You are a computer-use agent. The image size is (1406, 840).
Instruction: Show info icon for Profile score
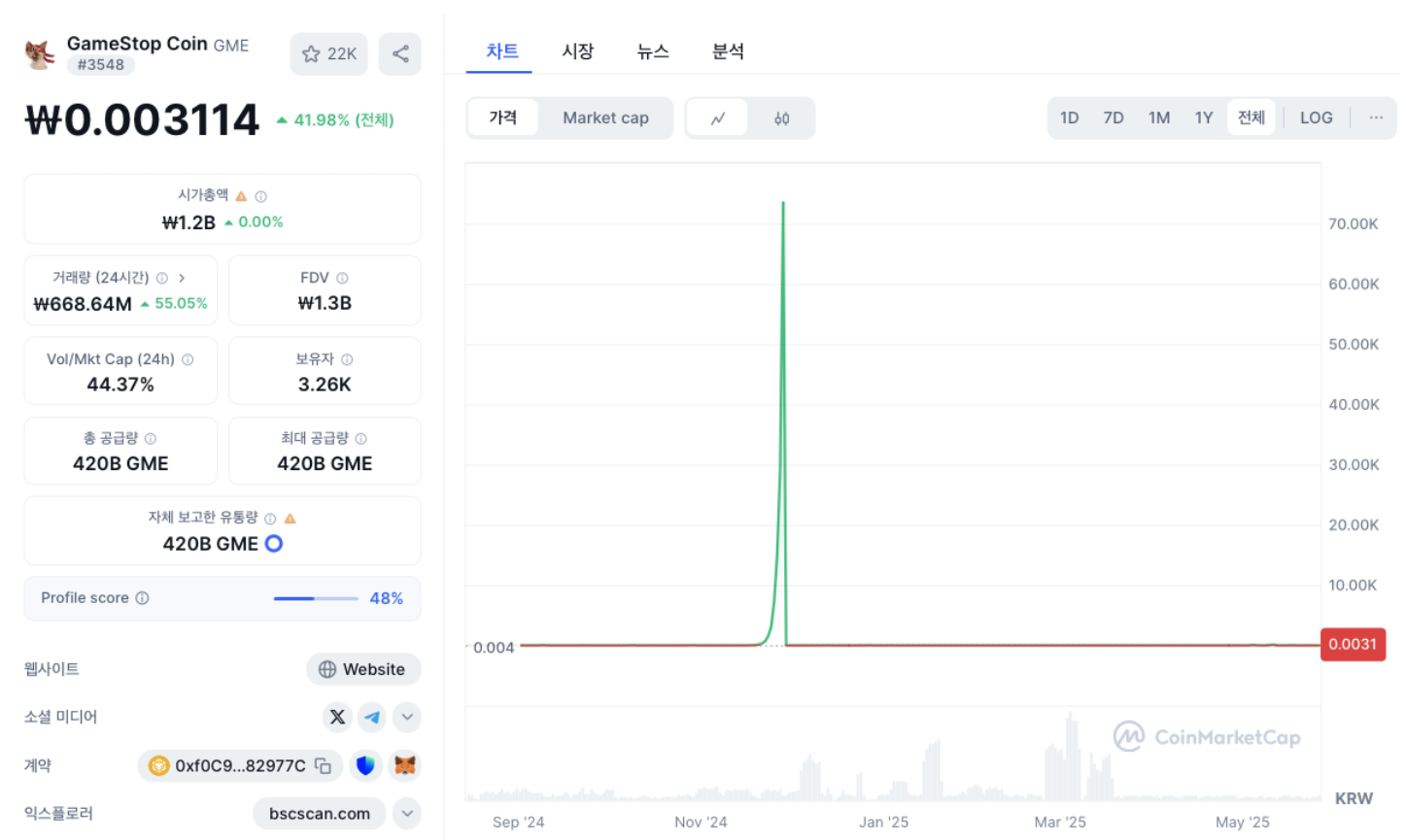pyautogui.click(x=143, y=598)
